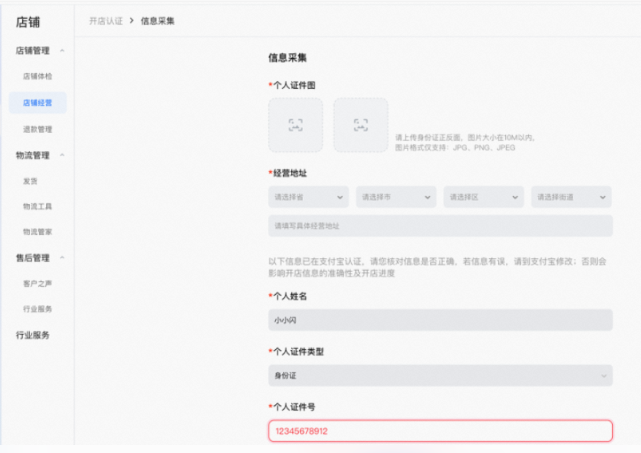Click the 个人证件号 ID number field
The image size is (641, 453).
pyautogui.click(x=440, y=431)
